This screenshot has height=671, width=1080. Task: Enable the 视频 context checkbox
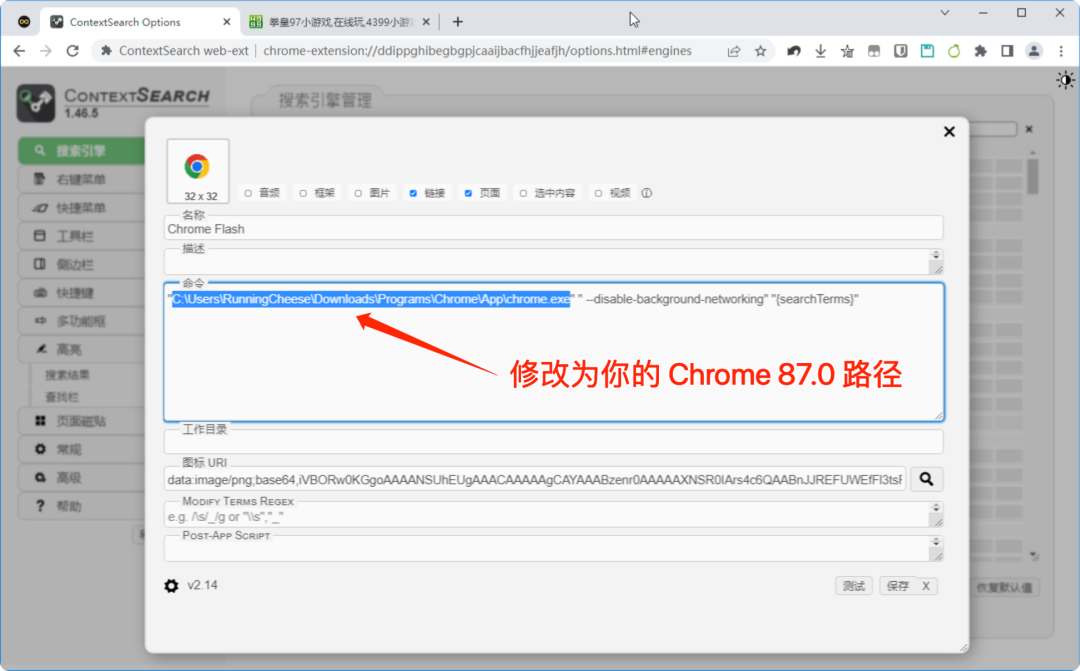tap(599, 194)
